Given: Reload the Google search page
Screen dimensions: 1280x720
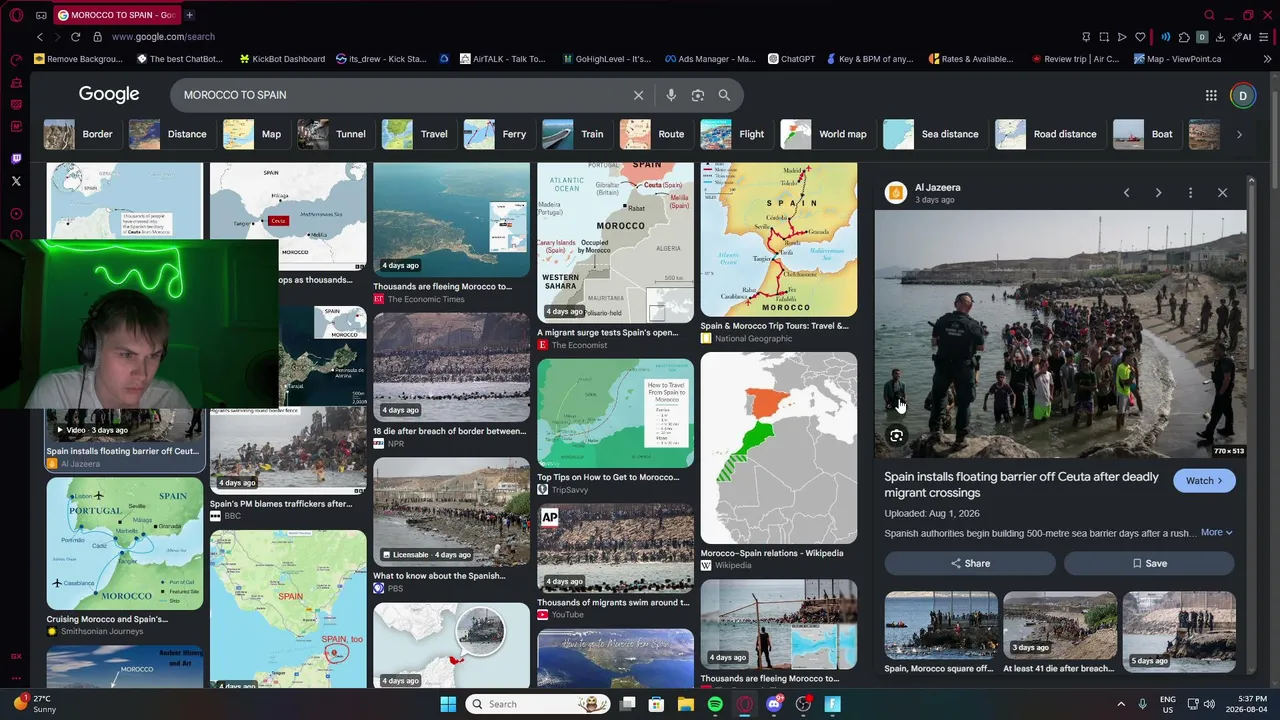Looking at the screenshot, I should point(75,37).
